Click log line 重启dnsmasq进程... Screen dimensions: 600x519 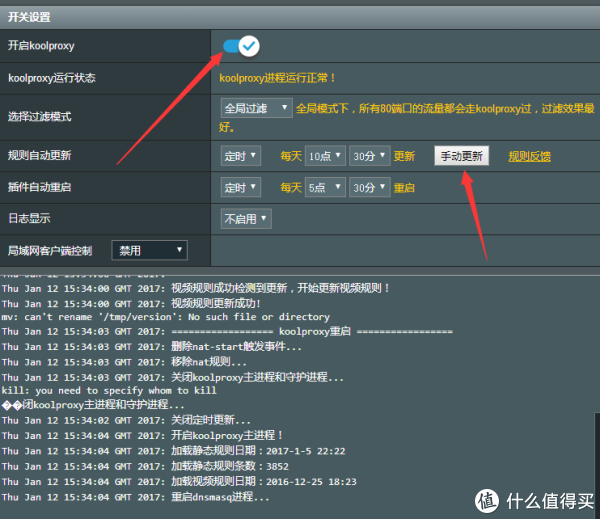(135, 497)
